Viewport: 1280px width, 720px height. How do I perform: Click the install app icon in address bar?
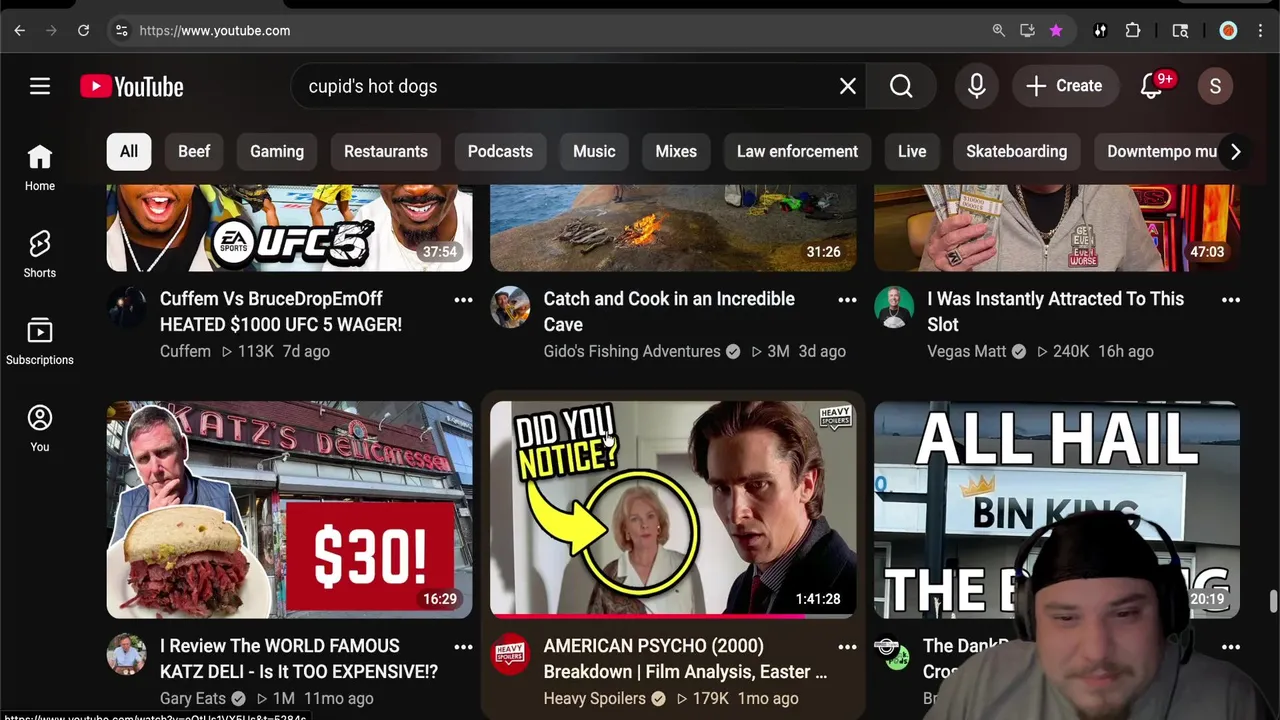[x=1027, y=31]
